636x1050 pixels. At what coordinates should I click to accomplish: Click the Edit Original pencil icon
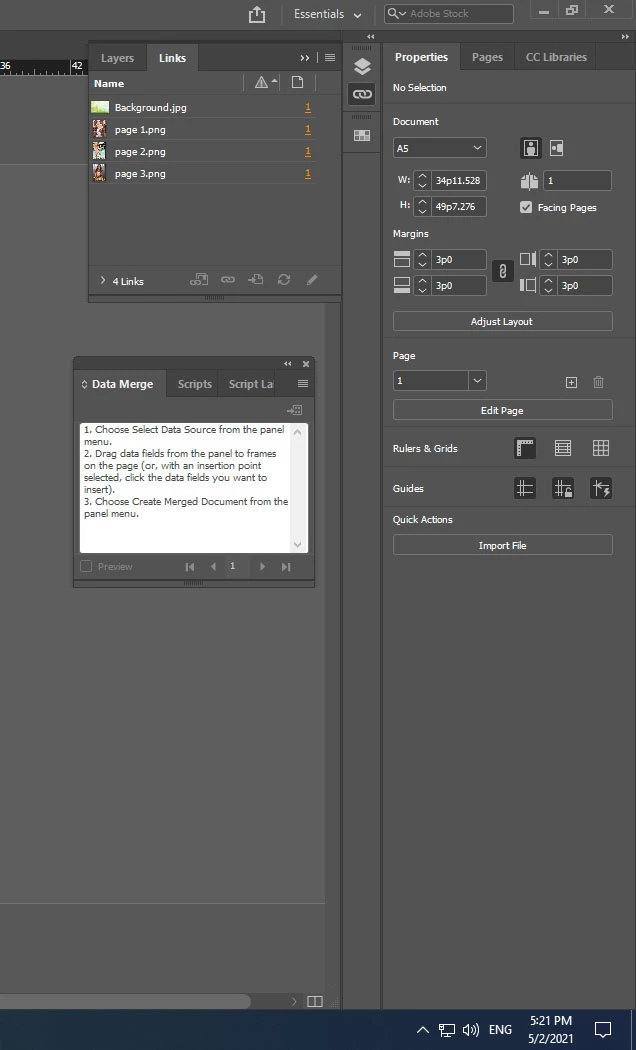(x=312, y=280)
